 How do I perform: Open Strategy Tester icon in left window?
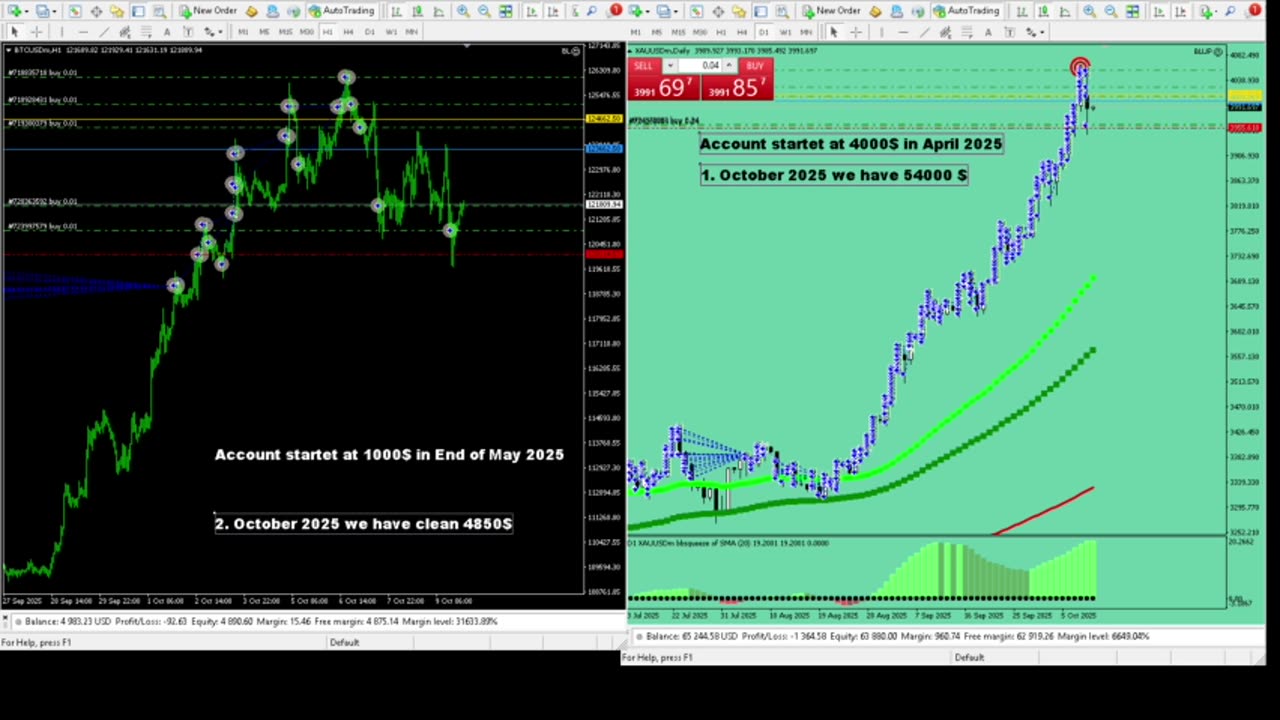tap(160, 11)
